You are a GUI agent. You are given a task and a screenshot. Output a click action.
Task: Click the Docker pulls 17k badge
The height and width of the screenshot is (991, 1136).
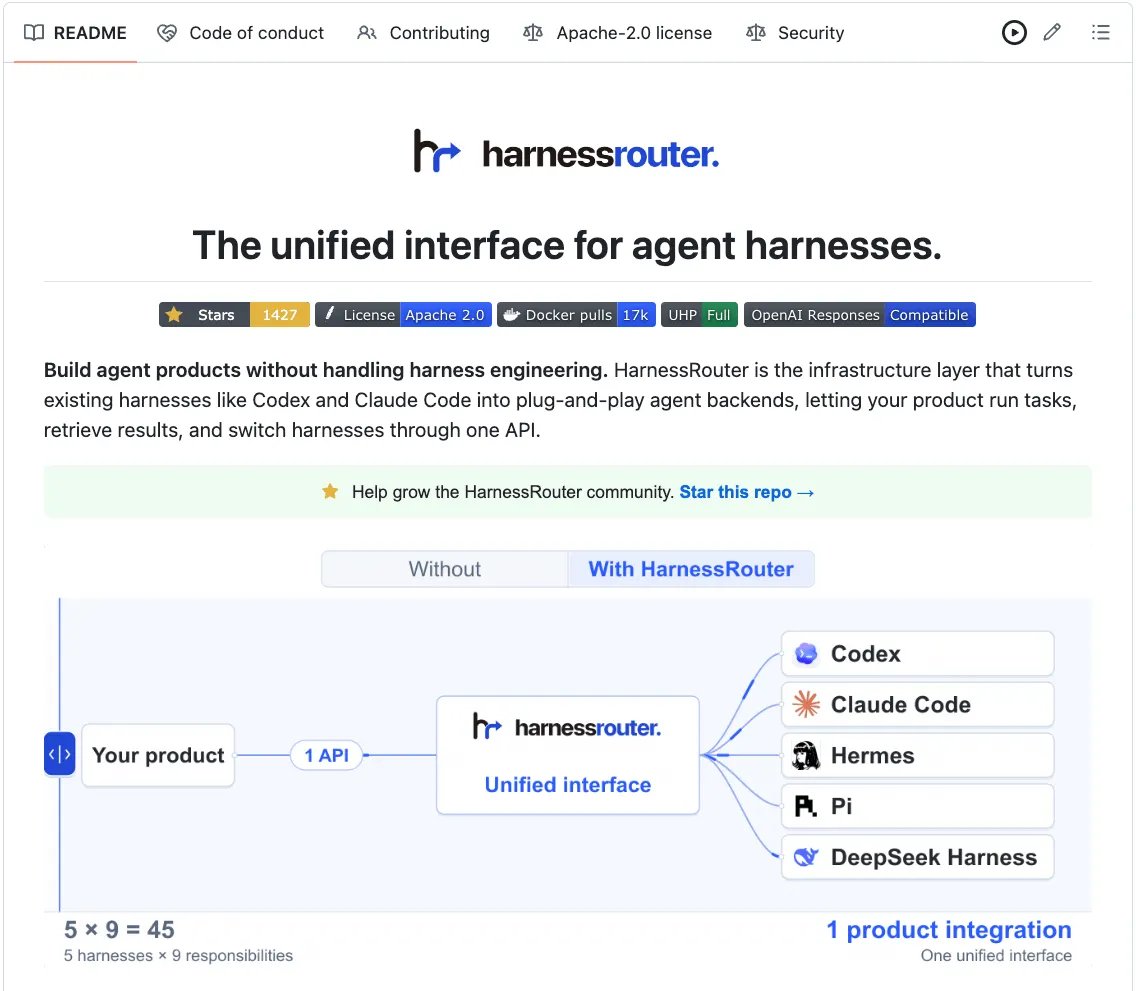click(x=577, y=315)
